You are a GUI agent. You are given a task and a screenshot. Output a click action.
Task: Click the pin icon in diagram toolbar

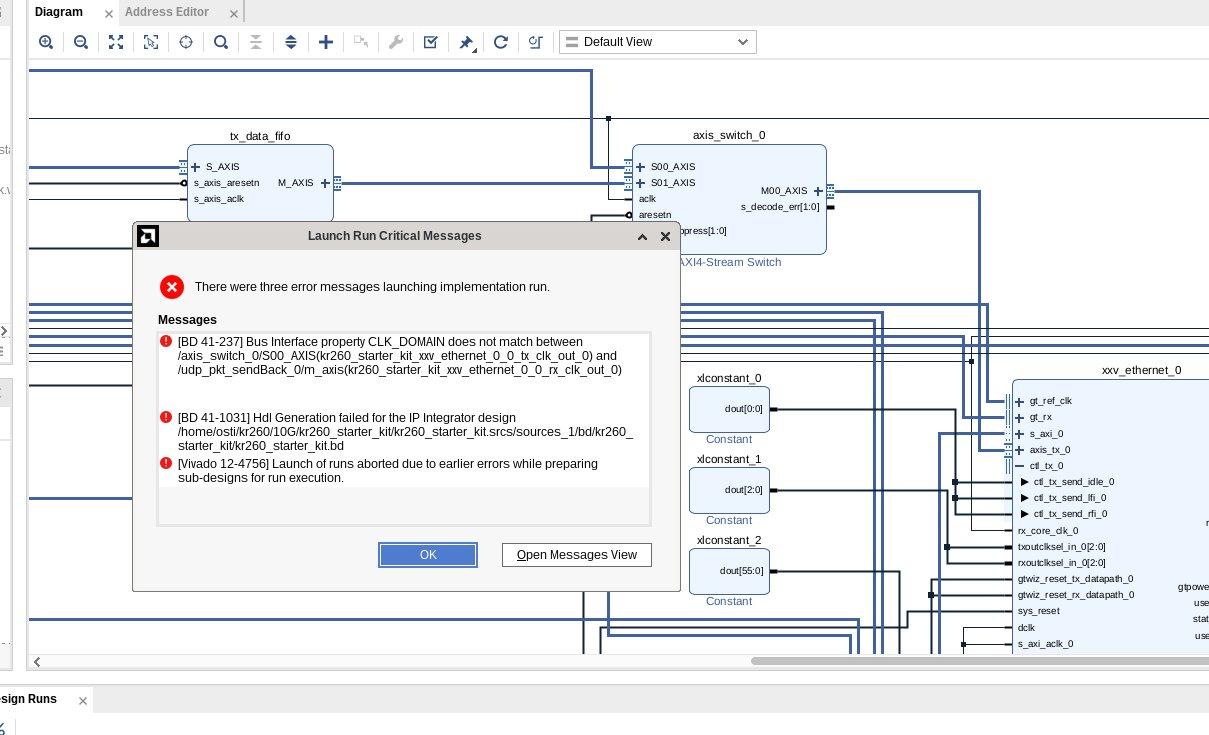pos(466,42)
